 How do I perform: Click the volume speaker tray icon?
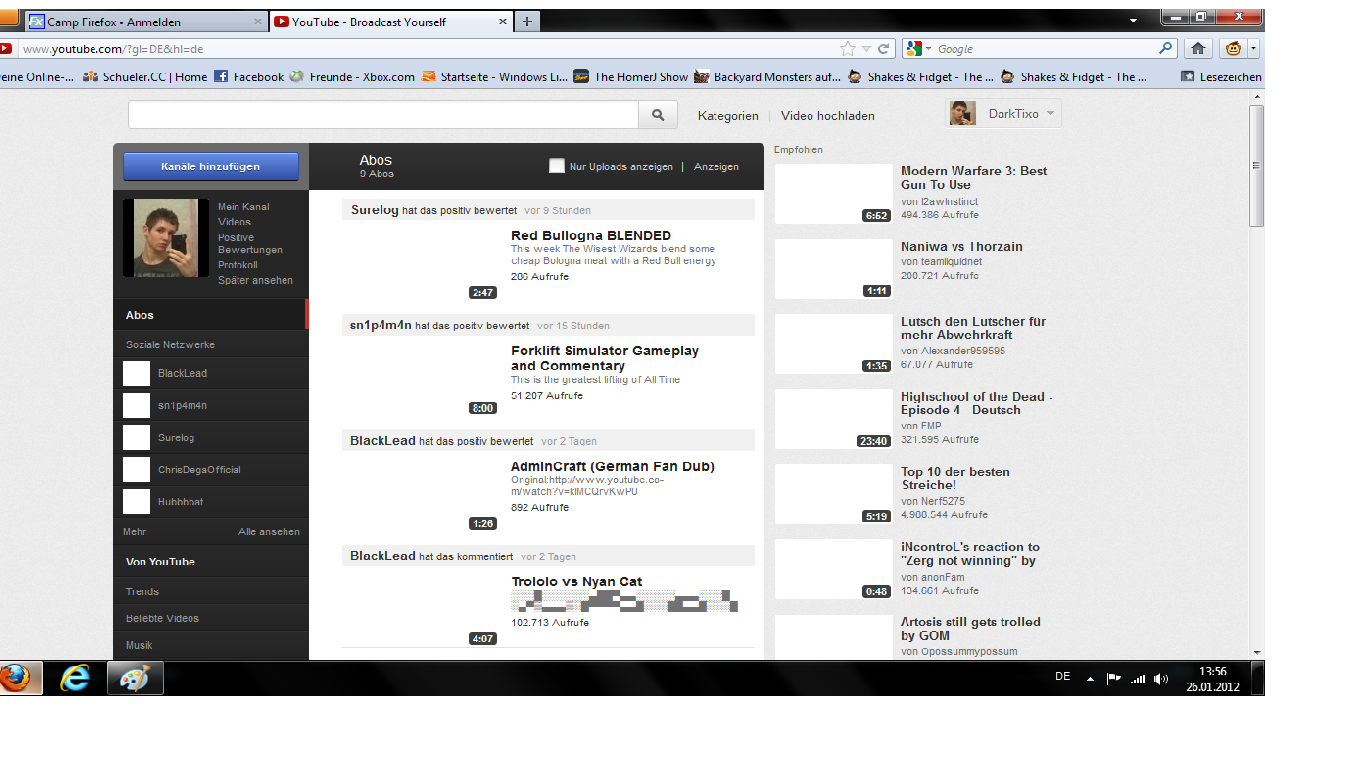tap(1161, 678)
